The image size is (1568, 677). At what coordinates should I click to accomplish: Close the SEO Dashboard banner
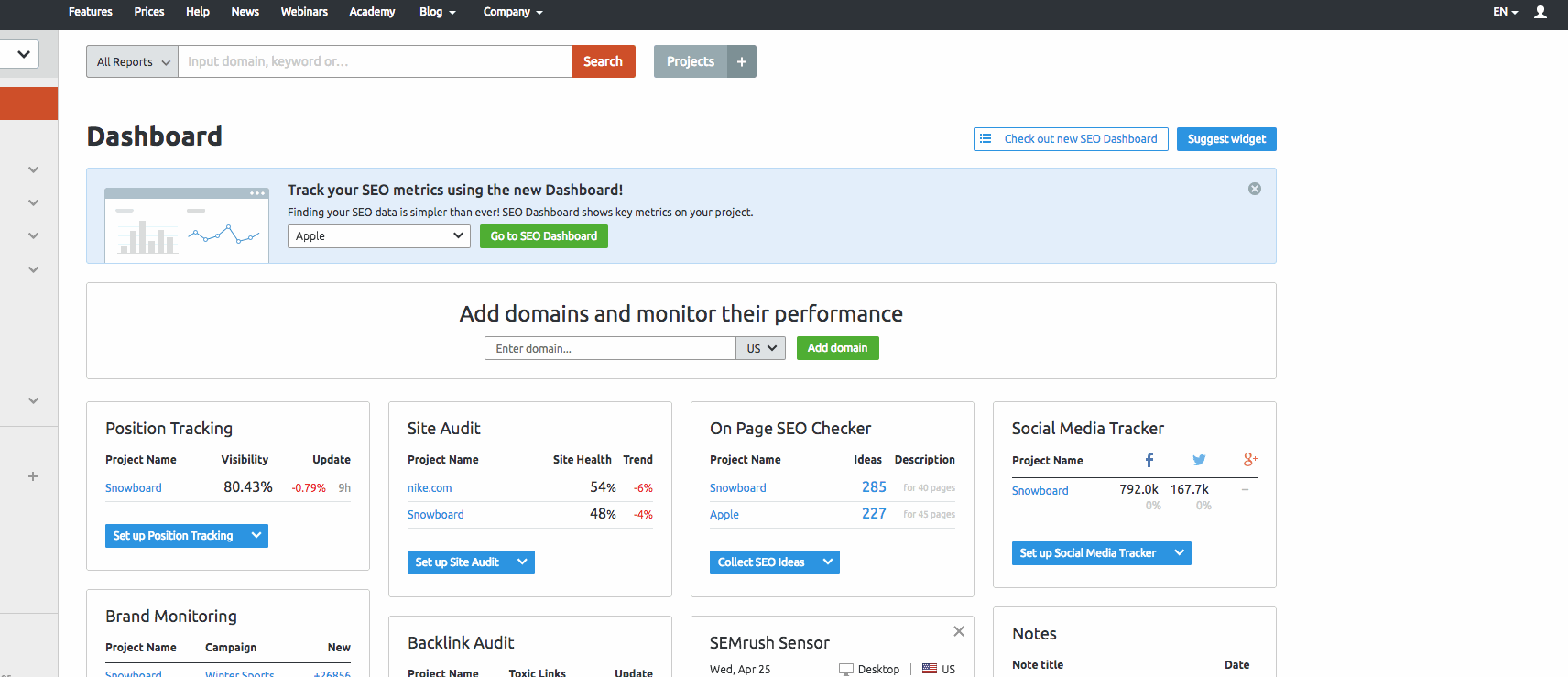[1255, 189]
